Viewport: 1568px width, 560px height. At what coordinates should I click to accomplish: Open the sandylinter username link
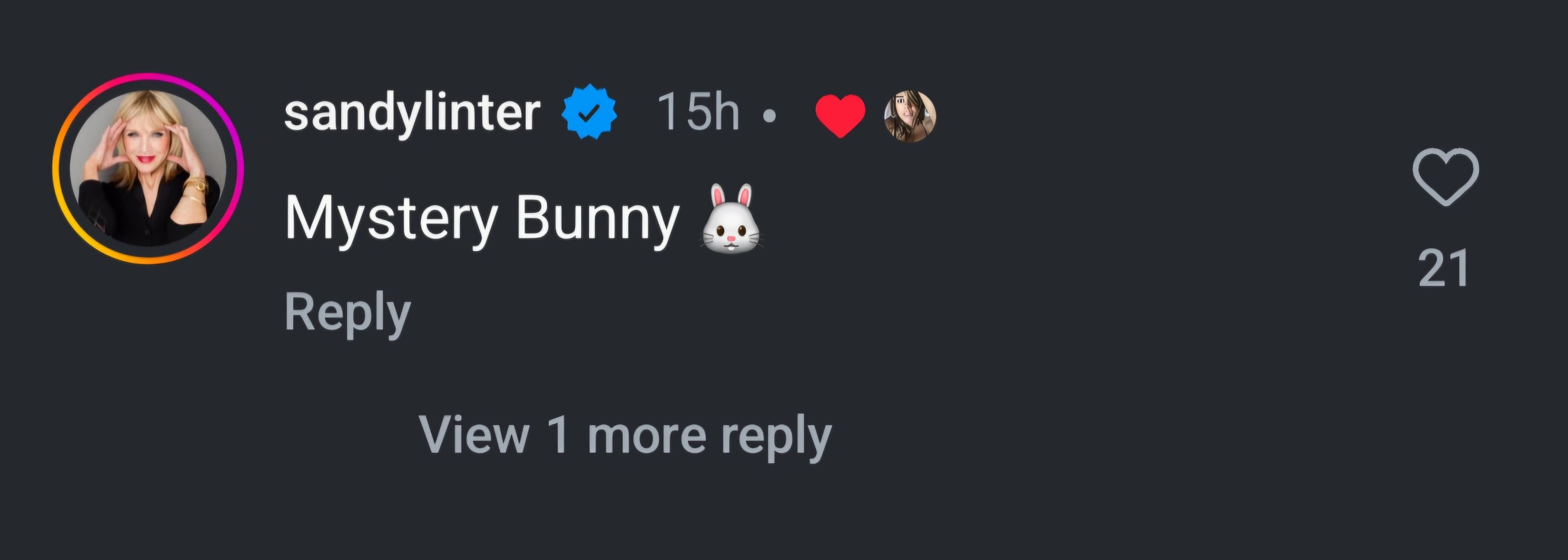(412, 113)
